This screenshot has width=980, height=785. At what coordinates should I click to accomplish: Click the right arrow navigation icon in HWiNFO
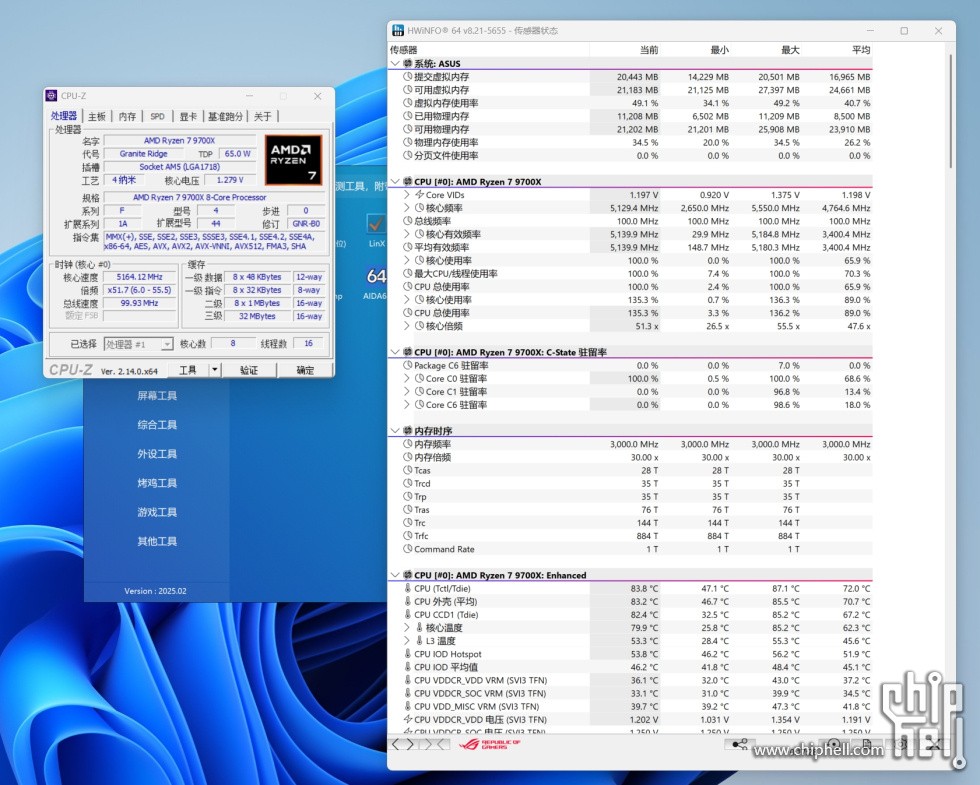[x=410, y=744]
